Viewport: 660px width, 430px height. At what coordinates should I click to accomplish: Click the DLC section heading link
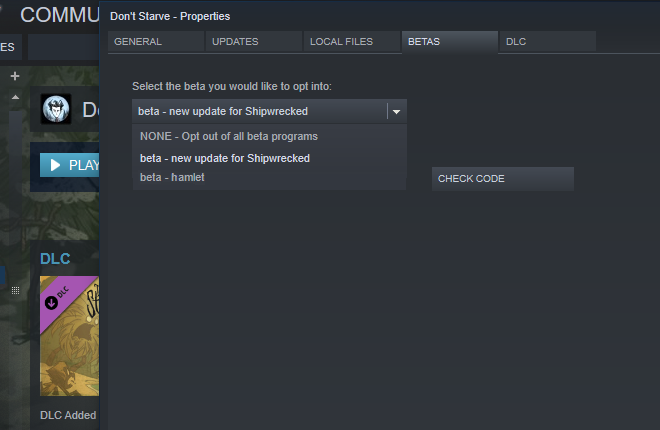point(55,258)
